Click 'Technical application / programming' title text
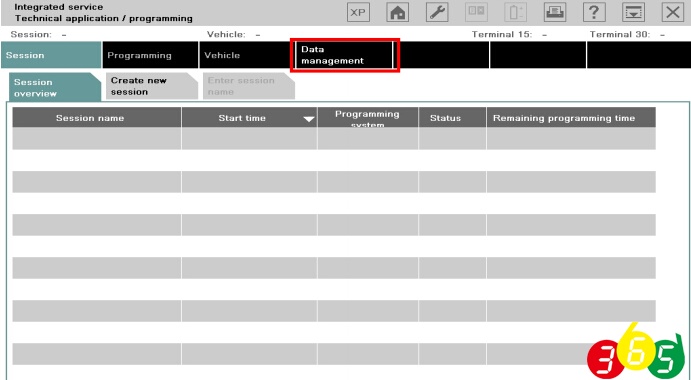 (104, 19)
